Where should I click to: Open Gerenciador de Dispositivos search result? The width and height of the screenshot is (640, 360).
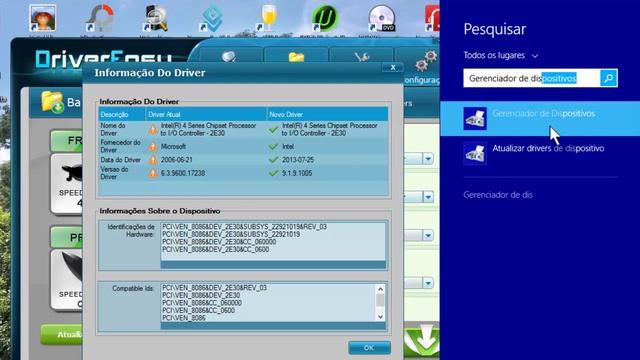click(540, 118)
